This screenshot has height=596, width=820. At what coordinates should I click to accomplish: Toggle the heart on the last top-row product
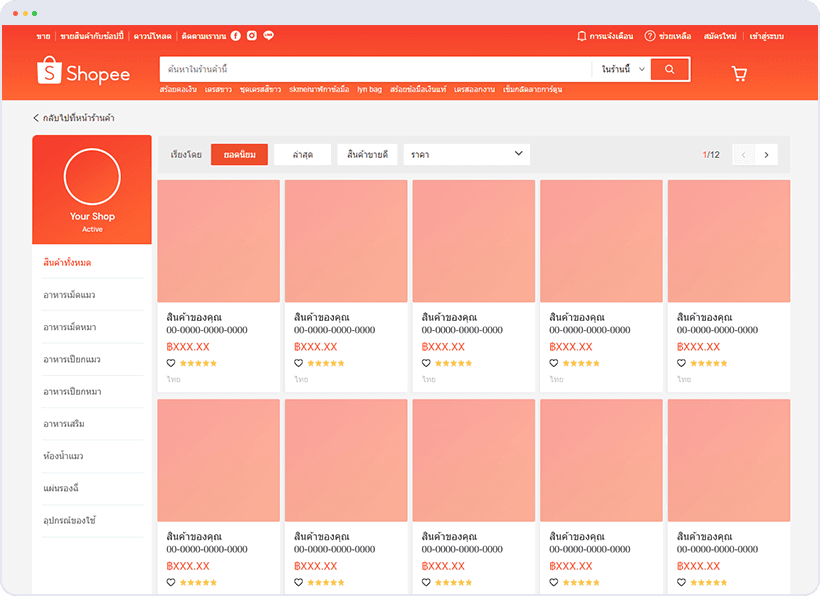point(679,363)
